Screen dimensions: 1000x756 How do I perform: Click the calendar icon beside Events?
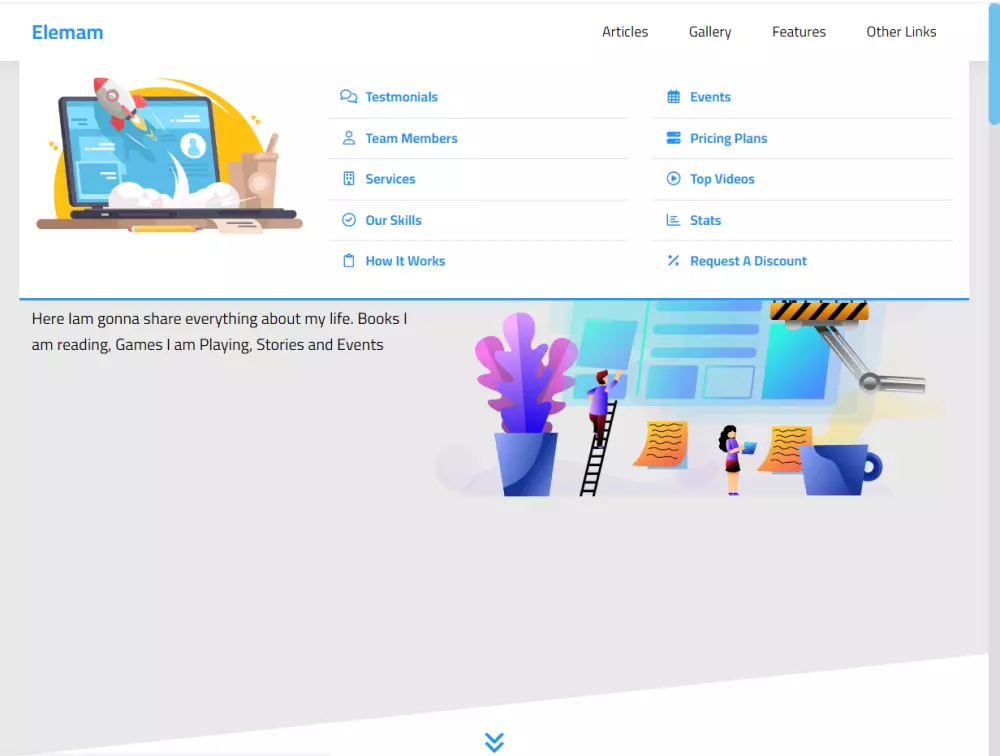point(672,97)
